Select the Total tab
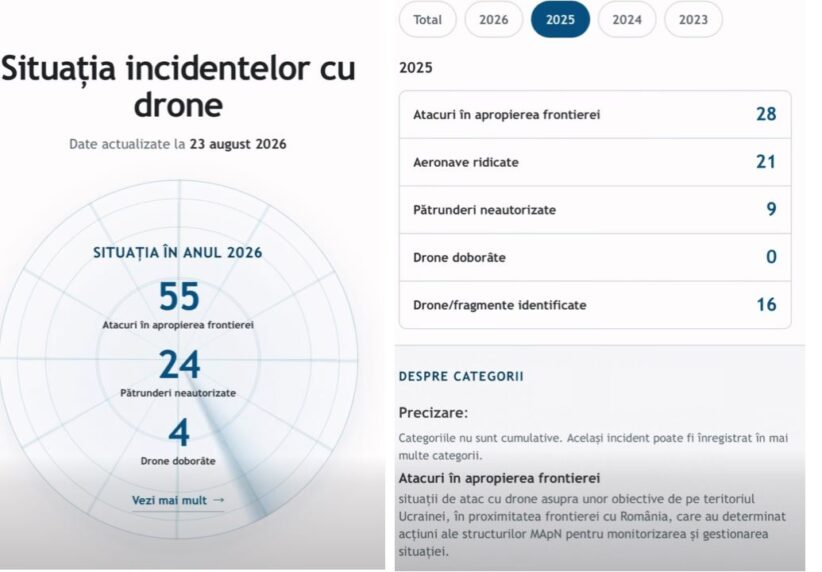Viewport: 822px width, 572px height. pos(427,19)
